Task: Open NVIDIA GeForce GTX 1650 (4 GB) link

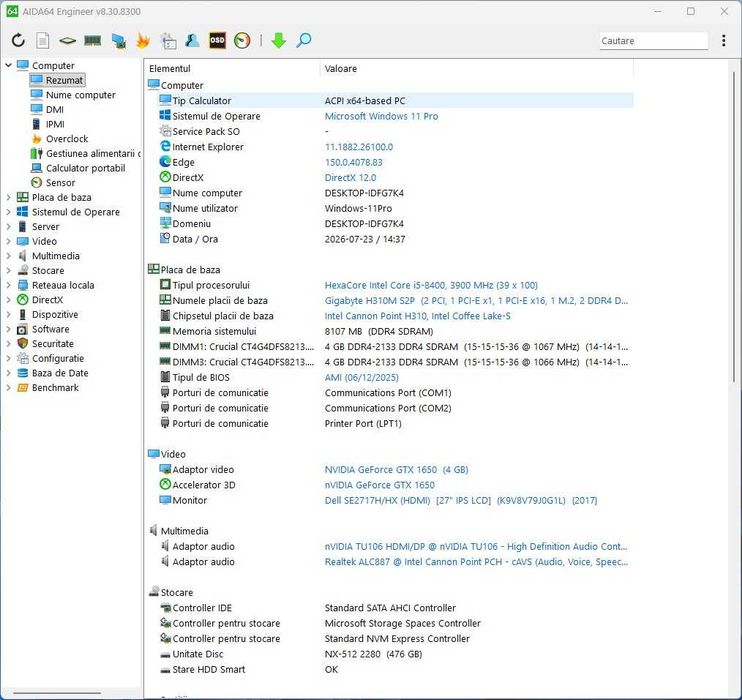Action: (x=396, y=470)
